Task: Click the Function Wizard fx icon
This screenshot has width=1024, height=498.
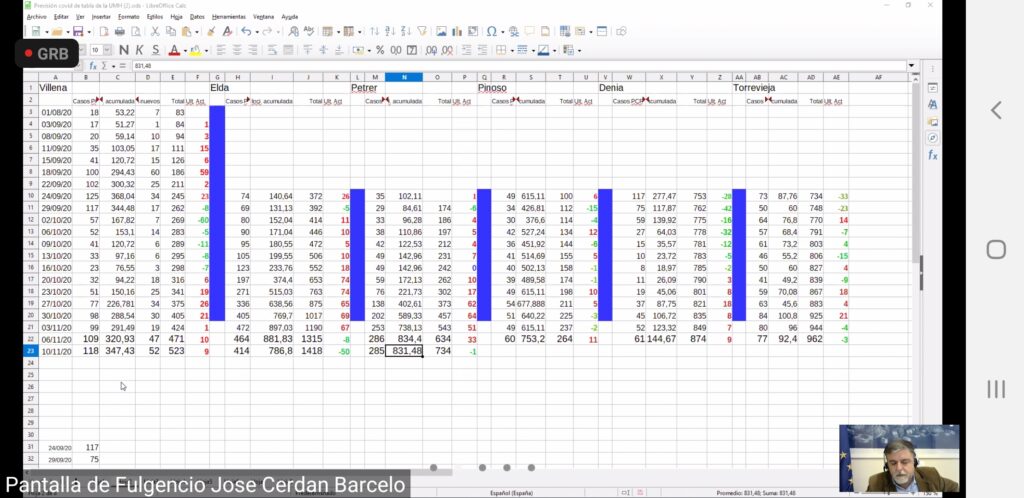Action: pos(93,65)
